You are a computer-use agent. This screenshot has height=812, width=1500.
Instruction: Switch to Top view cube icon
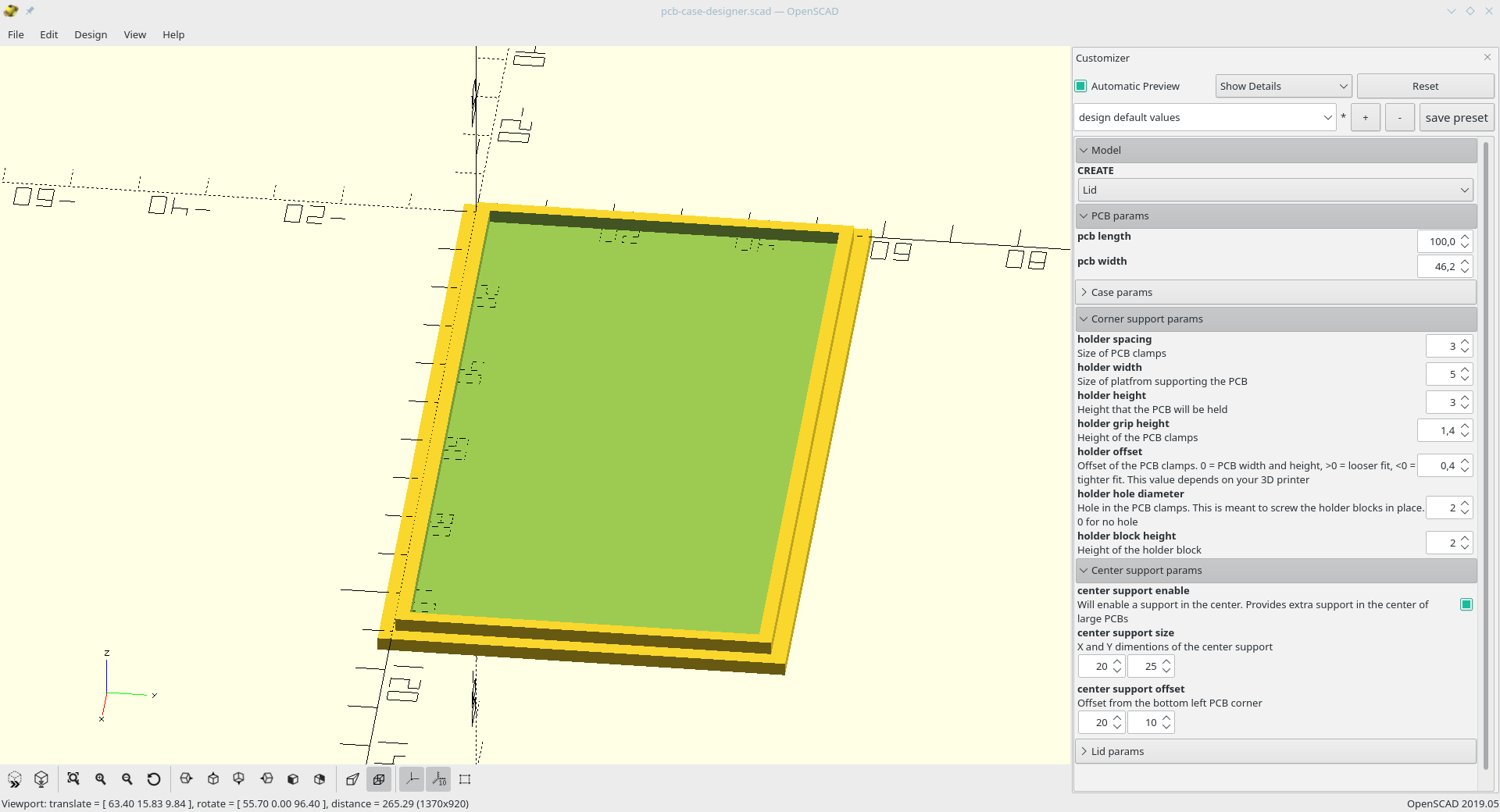click(213, 779)
